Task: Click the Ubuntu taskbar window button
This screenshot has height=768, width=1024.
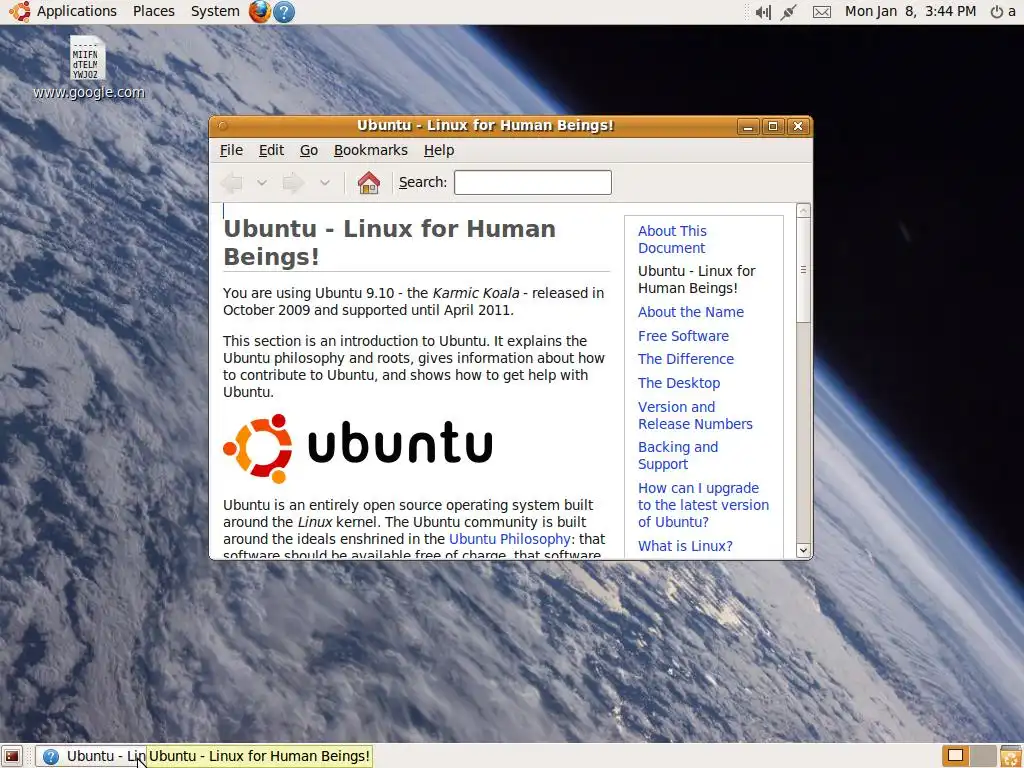Action: [90, 756]
